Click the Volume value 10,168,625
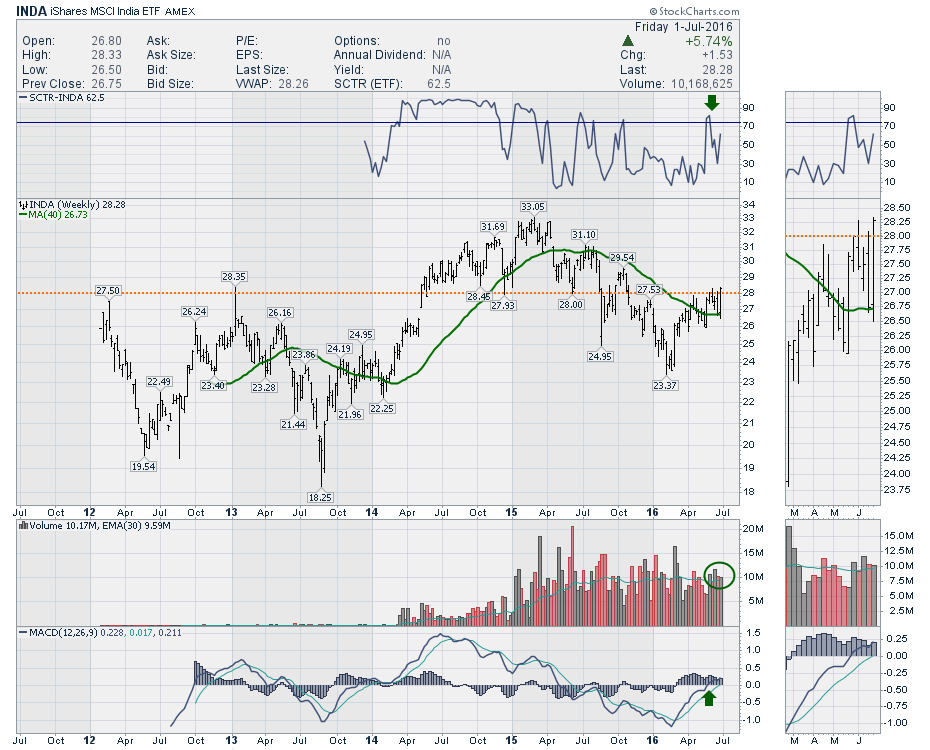This screenshot has height=750, width=930. point(702,84)
